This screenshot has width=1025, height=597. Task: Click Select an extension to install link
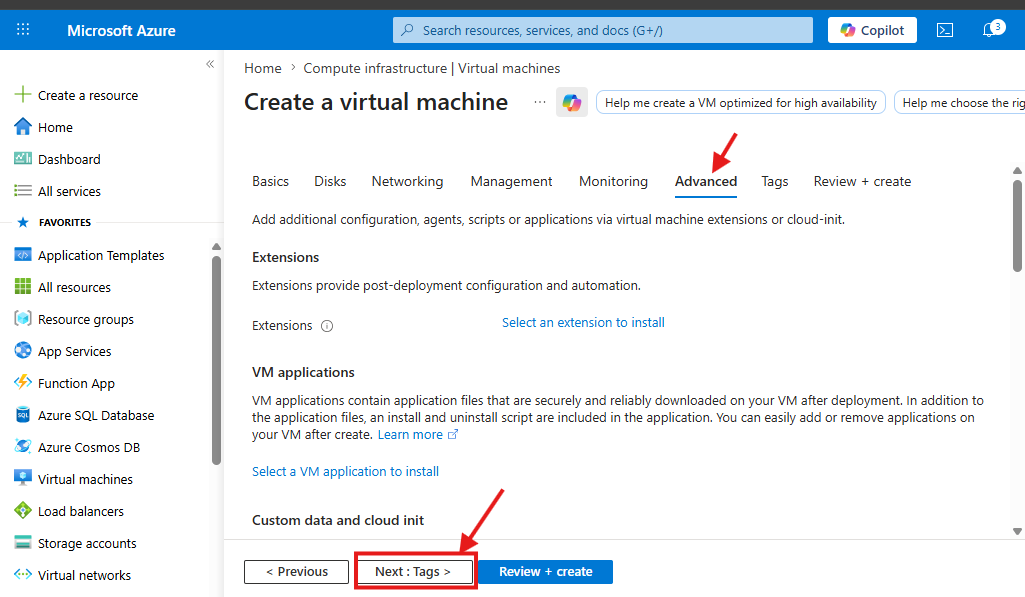tap(583, 322)
